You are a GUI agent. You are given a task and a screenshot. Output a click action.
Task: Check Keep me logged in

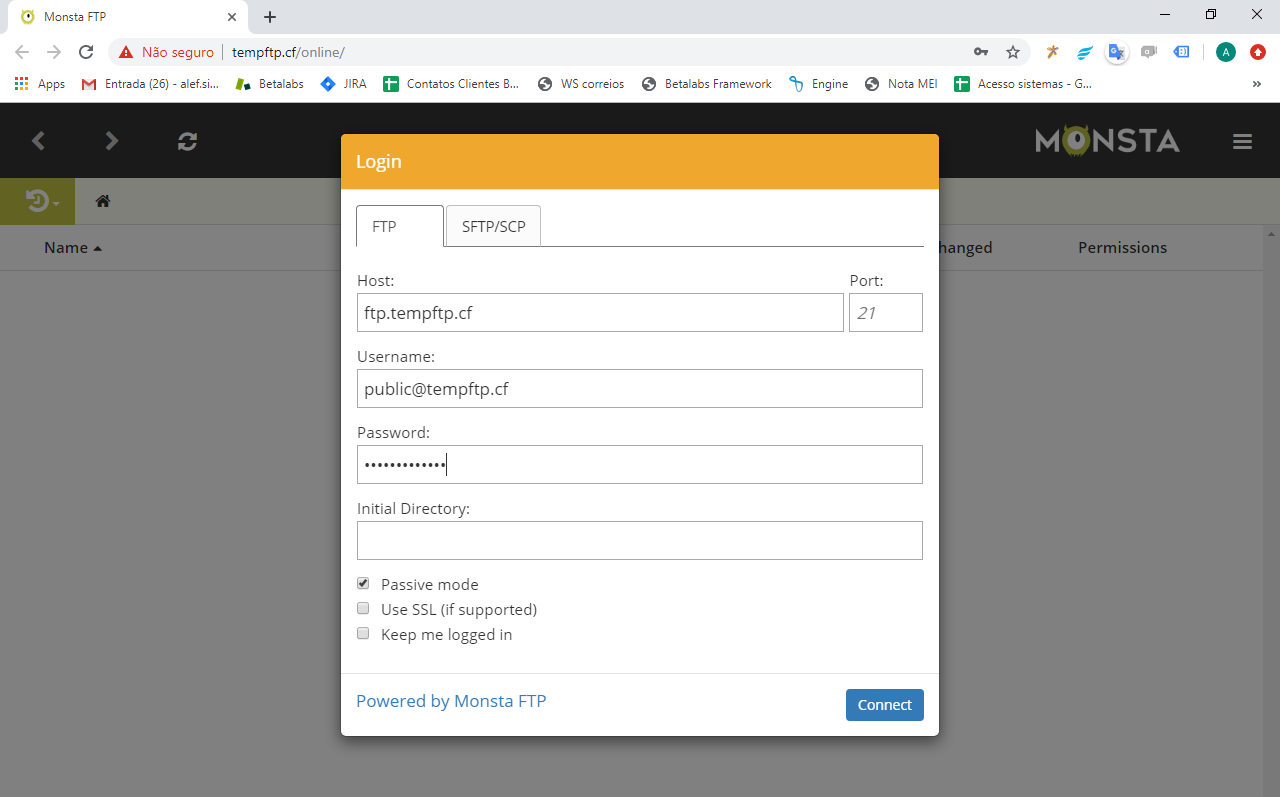pos(363,633)
